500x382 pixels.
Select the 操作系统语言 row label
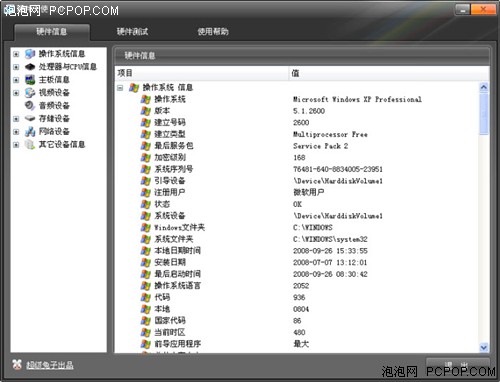(x=177, y=286)
